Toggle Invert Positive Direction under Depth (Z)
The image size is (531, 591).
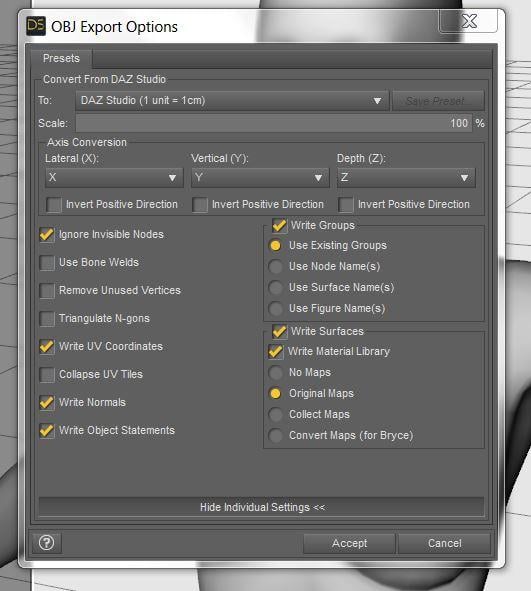point(346,205)
